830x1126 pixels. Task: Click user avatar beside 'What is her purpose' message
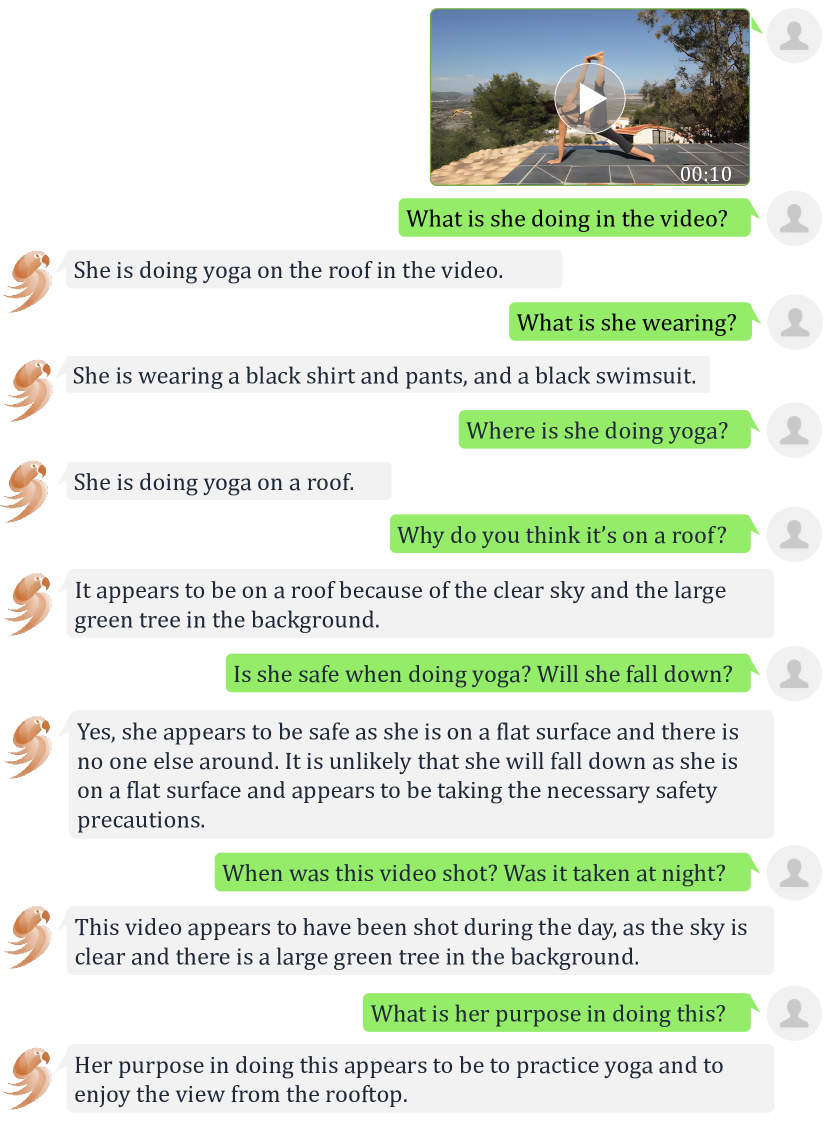[x=794, y=1013]
